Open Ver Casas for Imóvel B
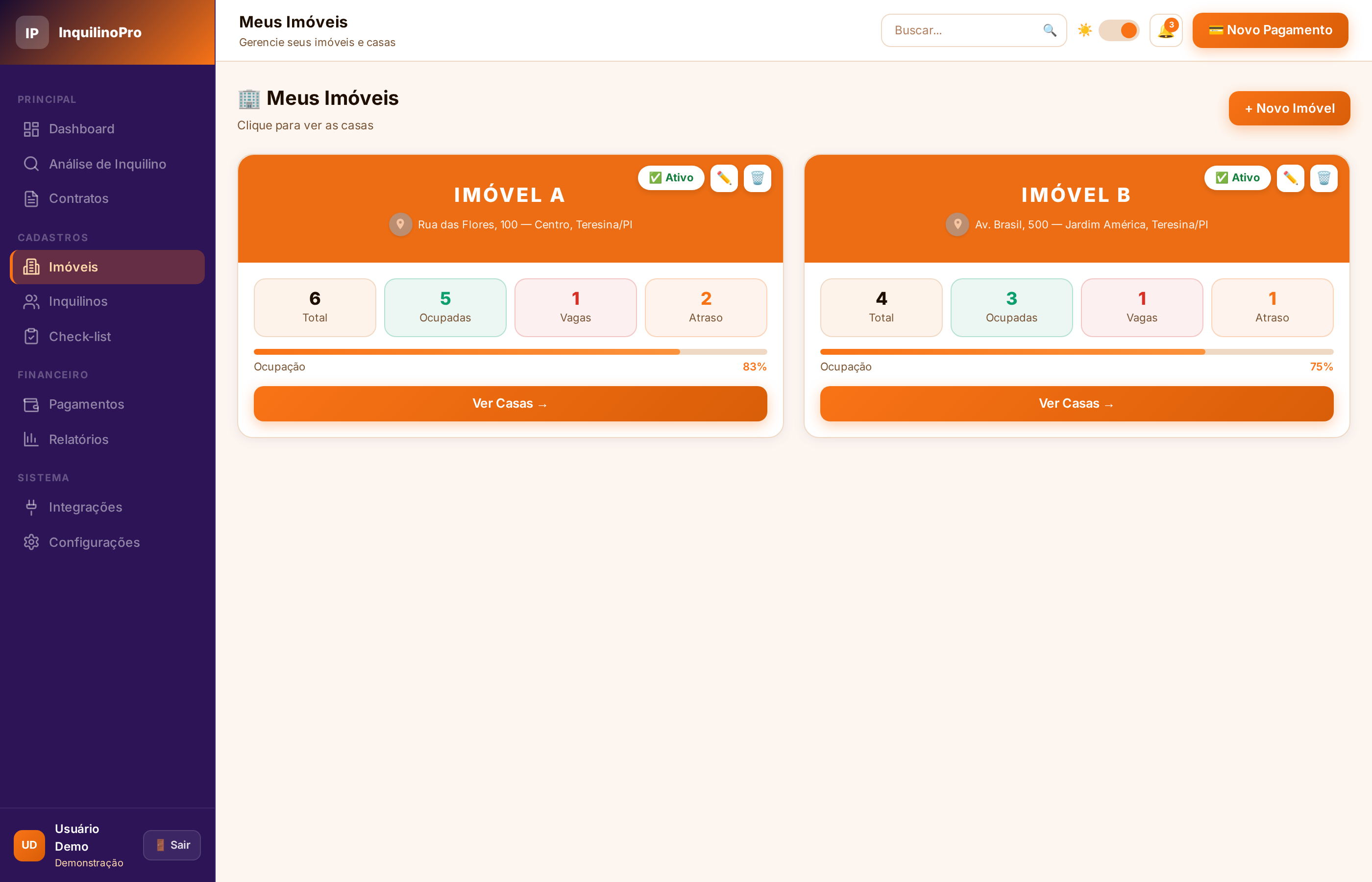The image size is (1372, 882). [x=1076, y=404]
